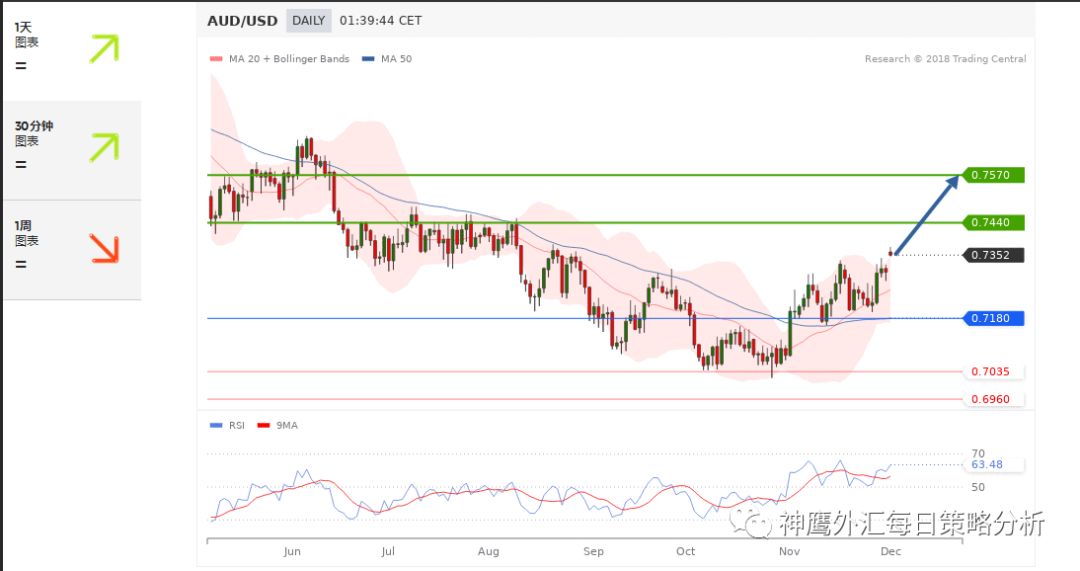Screen dimensions: 1080x571
Task: Click the Research © 2018 Trading Central link
Action: (x=945, y=59)
